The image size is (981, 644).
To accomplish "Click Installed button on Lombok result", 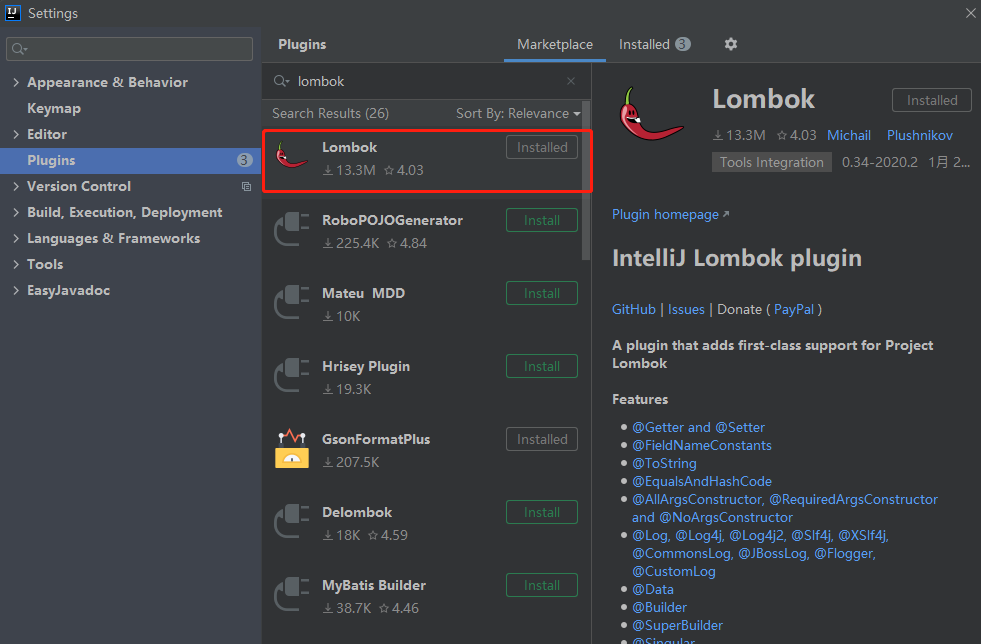I will click(541, 147).
